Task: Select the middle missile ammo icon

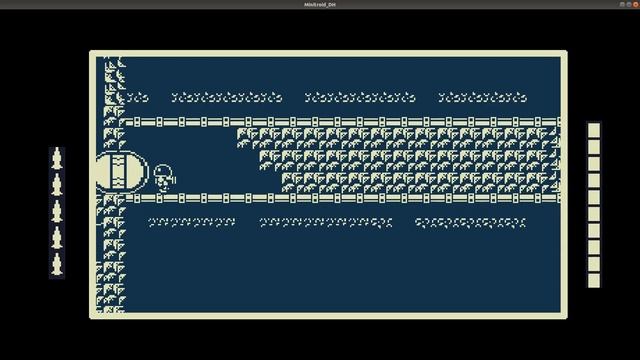Action: click(57, 211)
